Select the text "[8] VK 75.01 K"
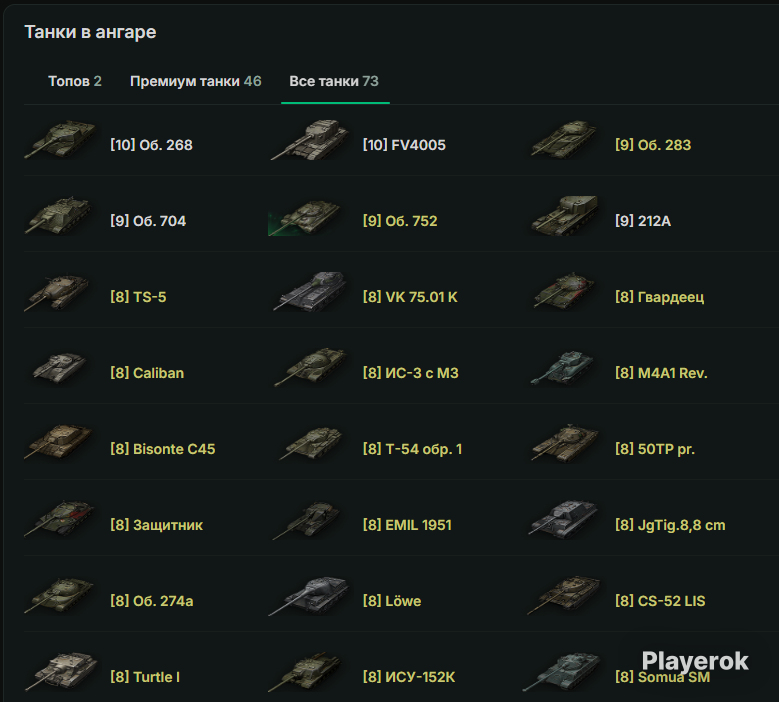The image size is (779, 702). tap(410, 297)
